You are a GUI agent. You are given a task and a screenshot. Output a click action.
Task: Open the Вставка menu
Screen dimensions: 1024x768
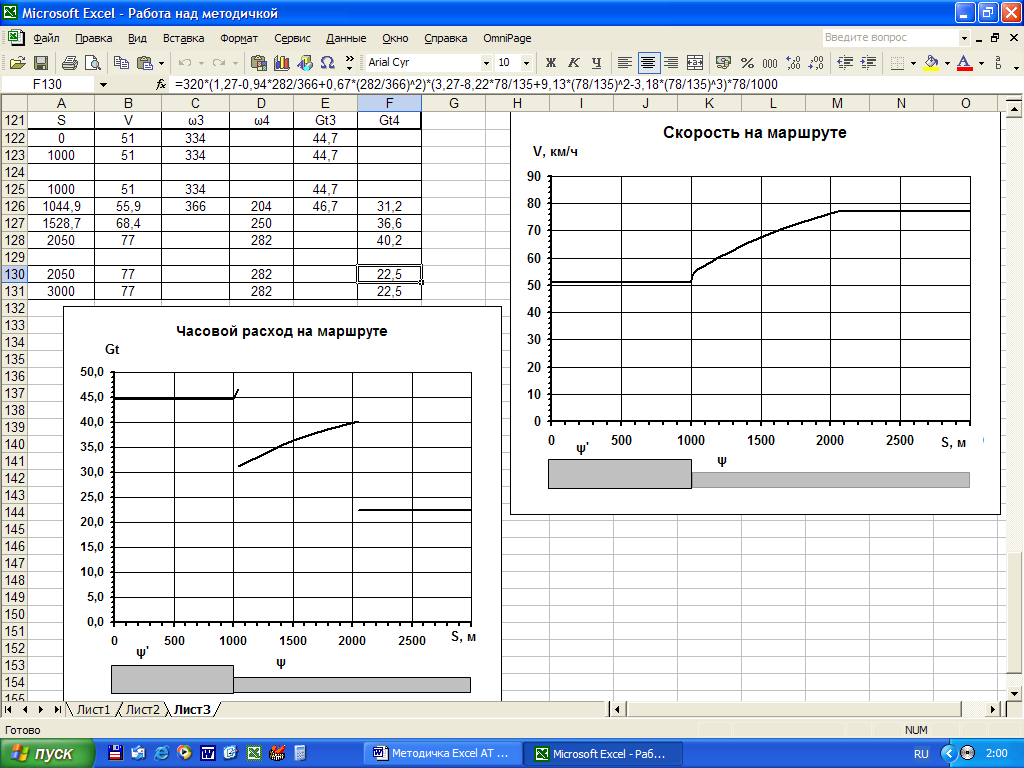(x=184, y=38)
